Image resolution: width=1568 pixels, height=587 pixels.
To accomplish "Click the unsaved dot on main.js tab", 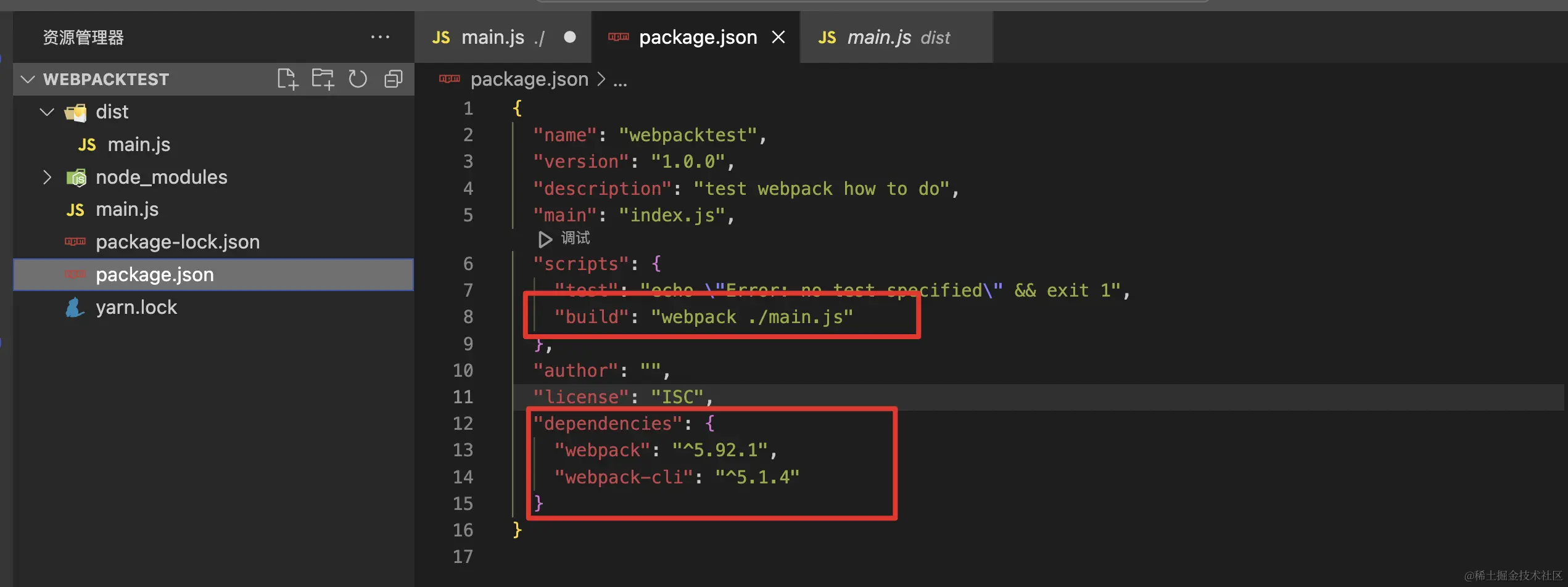I will coord(570,37).
